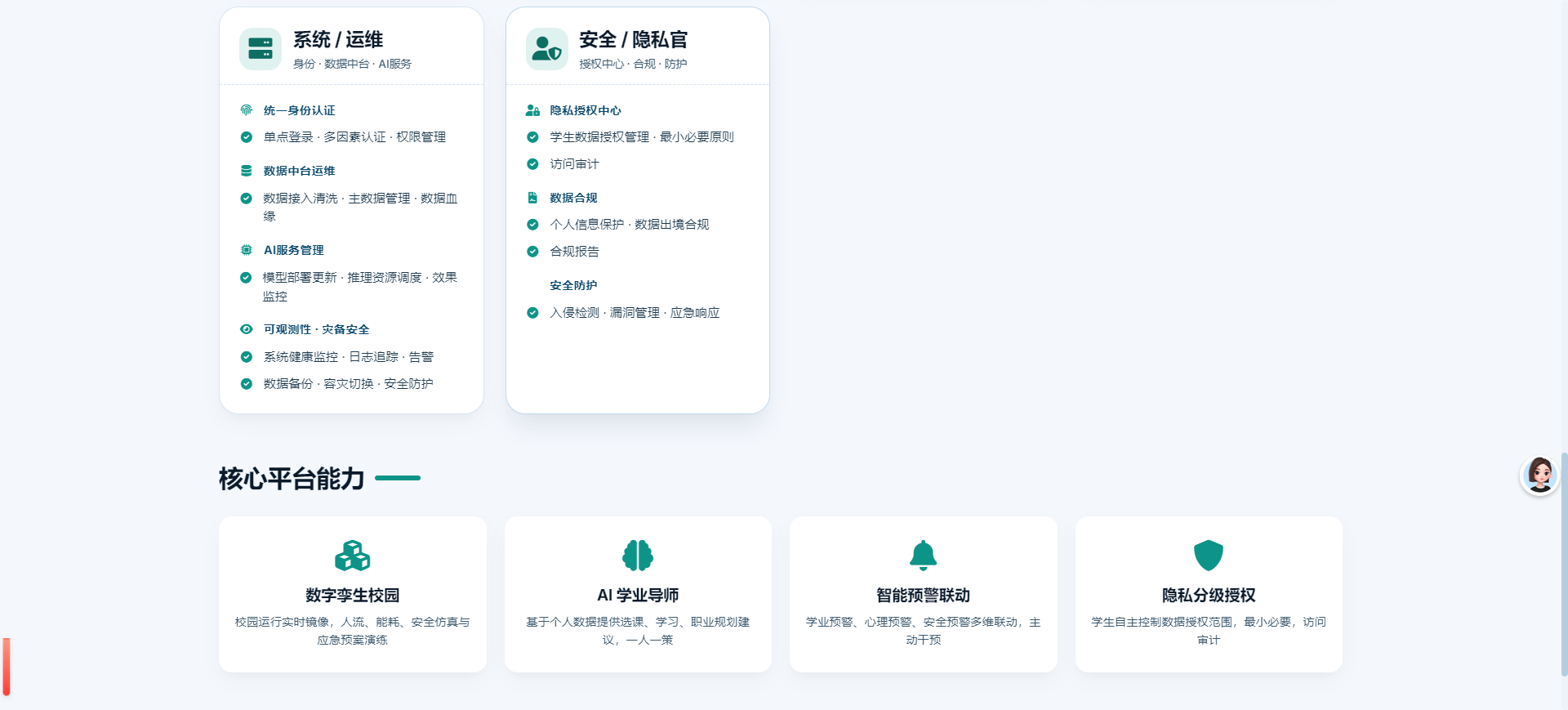Click check icon beside 数据接入清洗 · 主数据管理

[246, 199]
